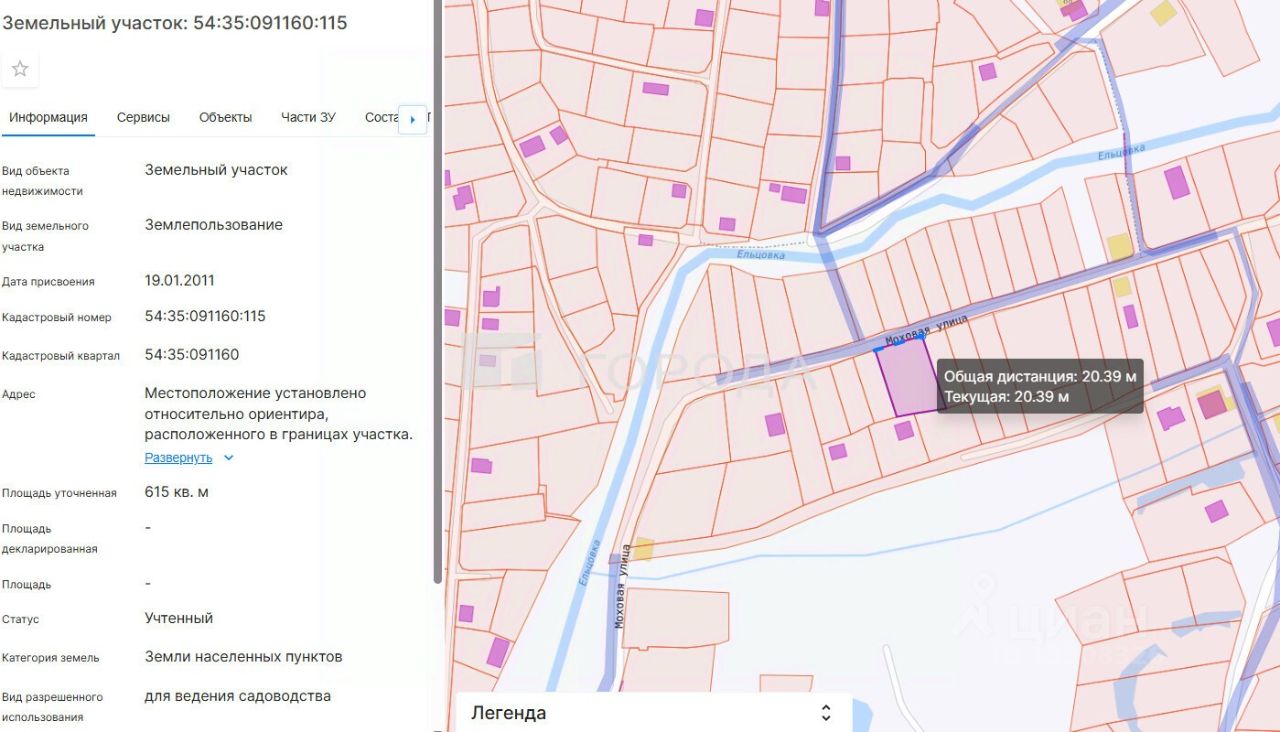The width and height of the screenshot is (1280, 732).
Task: Add the land plot to favorites with the star
Action: point(20,69)
